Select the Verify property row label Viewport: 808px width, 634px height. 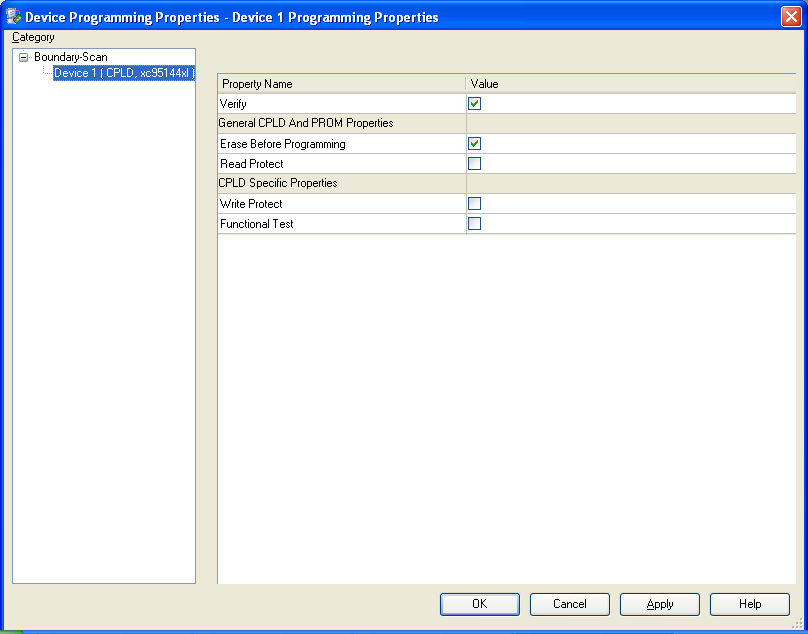point(234,104)
